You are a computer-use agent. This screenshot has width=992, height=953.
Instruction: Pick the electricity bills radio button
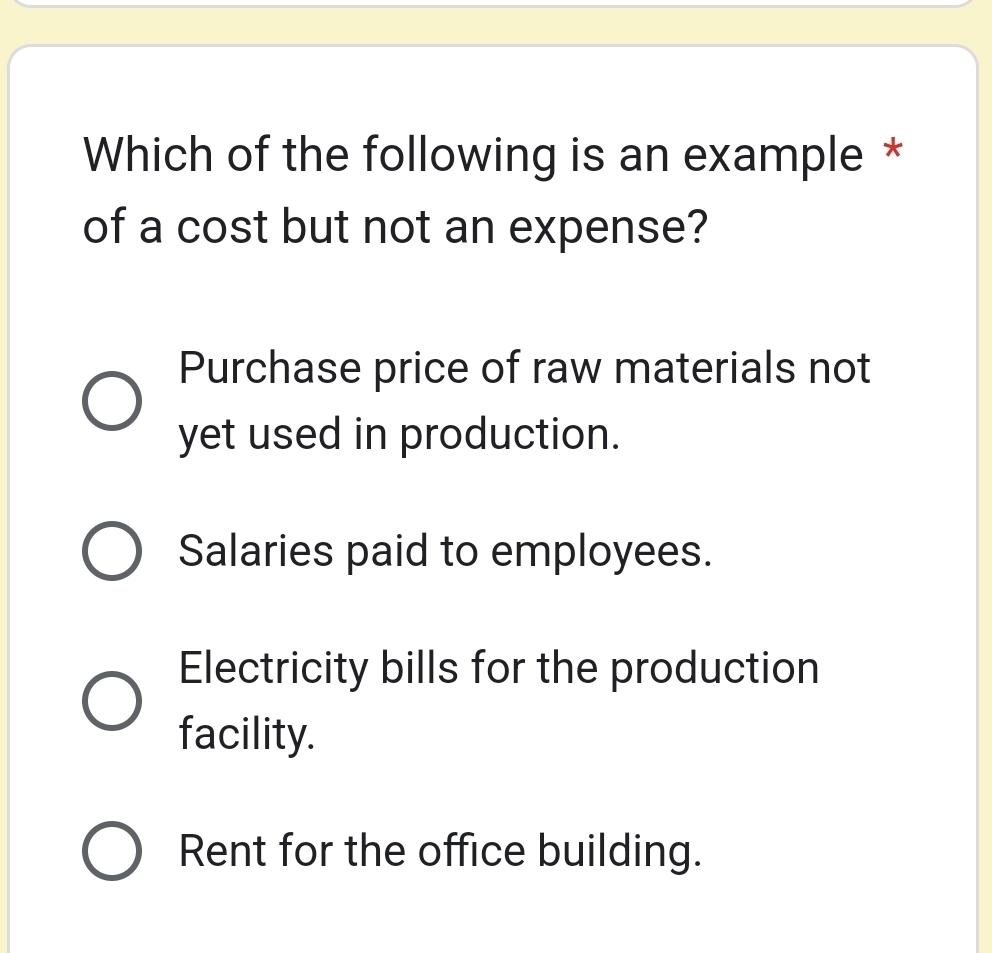point(111,702)
